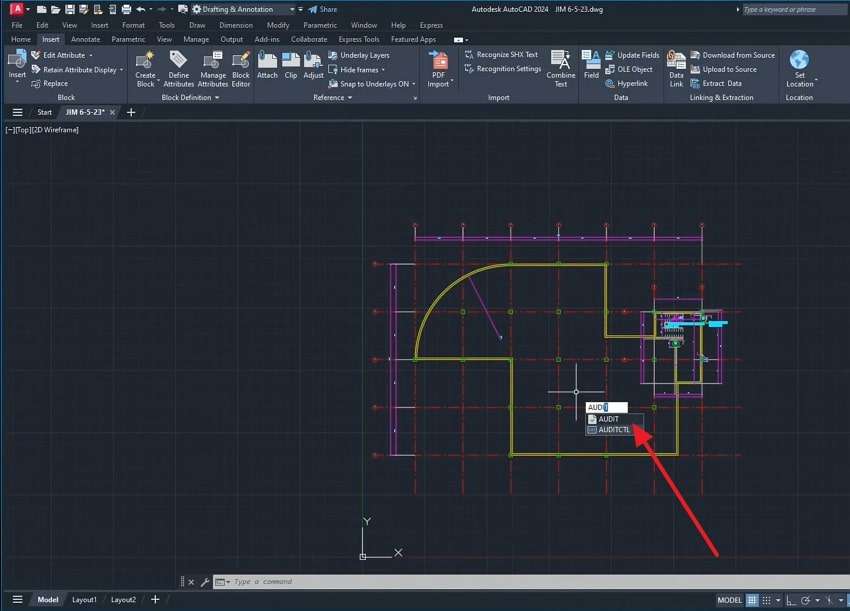
Task: Launch the Block Editor
Action: click(241, 69)
